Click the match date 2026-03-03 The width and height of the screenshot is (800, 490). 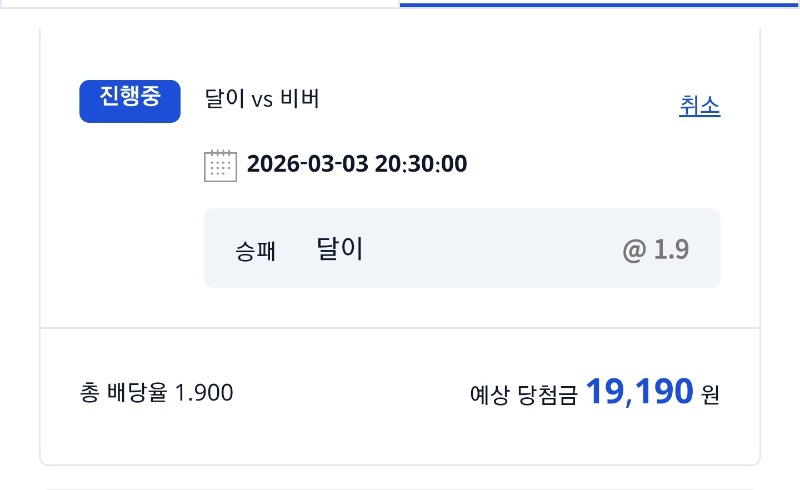pyautogui.click(x=307, y=164)
